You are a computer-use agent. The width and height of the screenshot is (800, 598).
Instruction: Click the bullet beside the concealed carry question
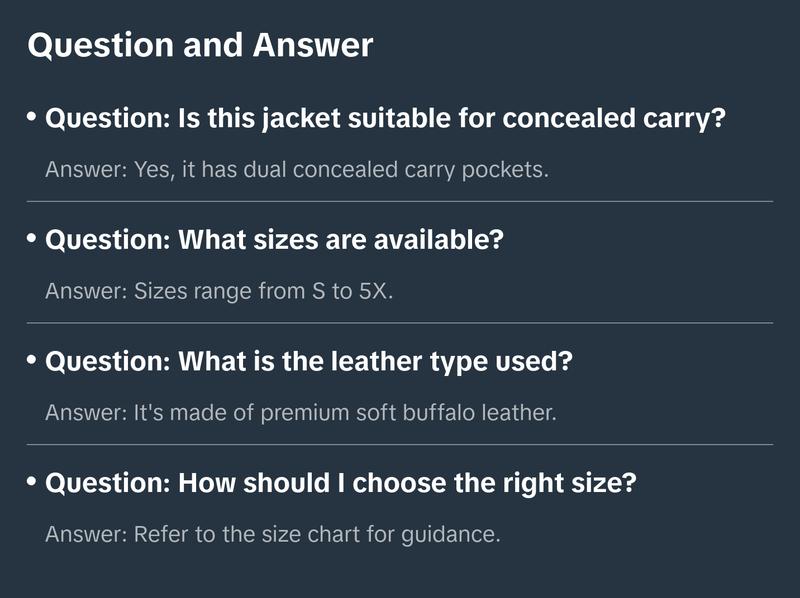pyautogui.click(x=33, y=118)
